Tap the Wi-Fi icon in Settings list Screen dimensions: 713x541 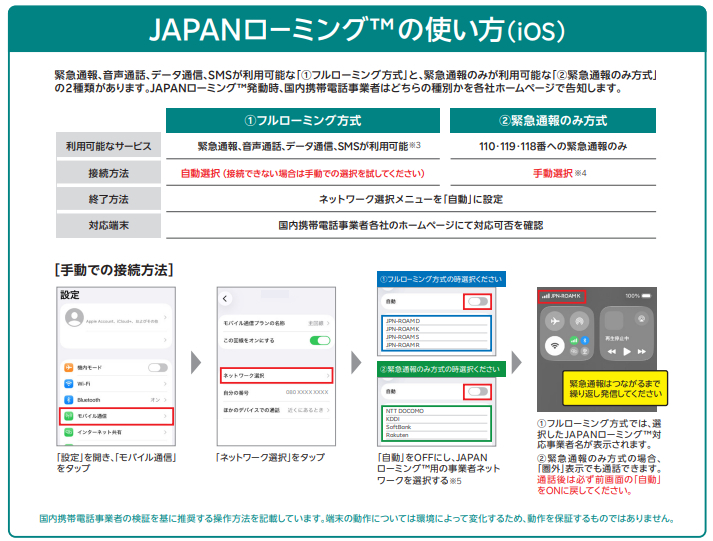(x=68, y=384)
